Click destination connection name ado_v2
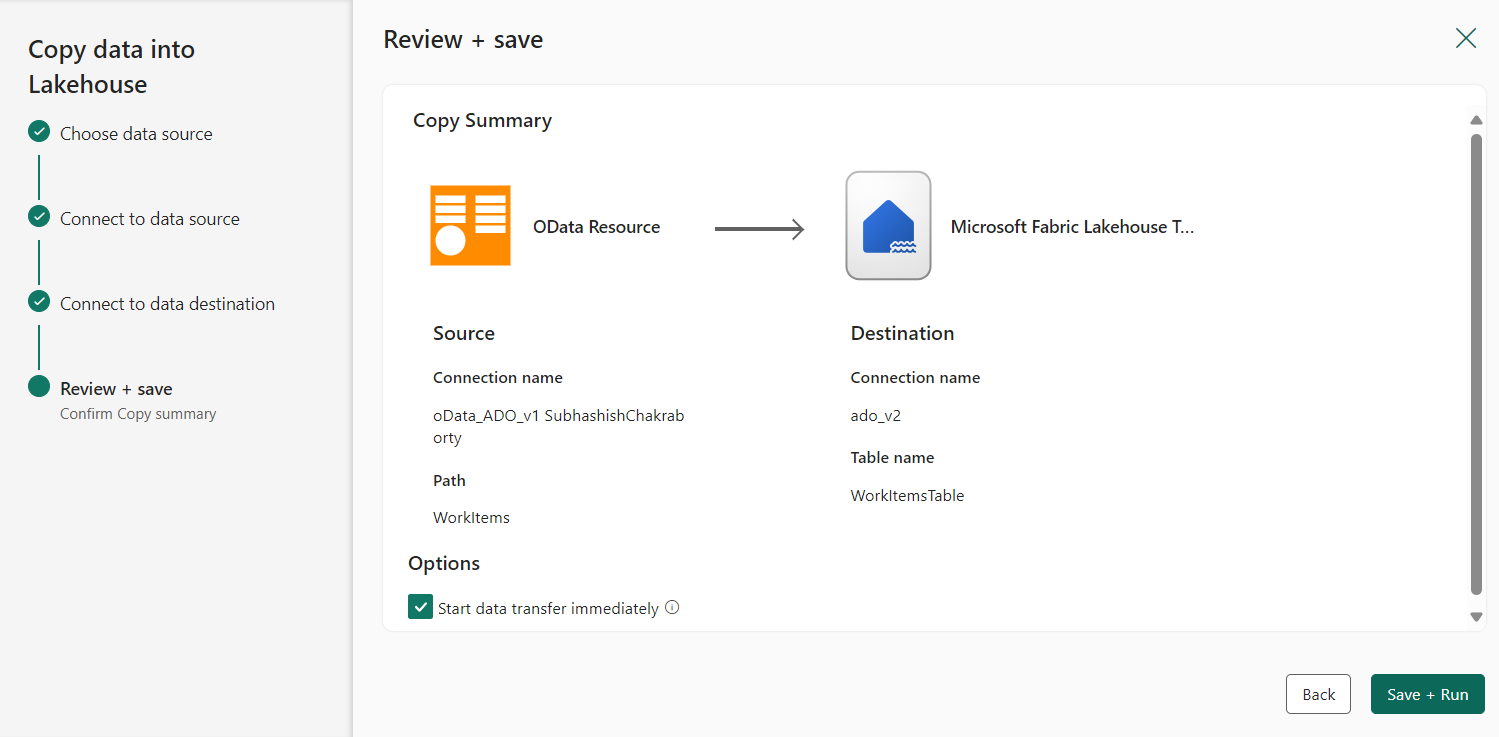1499x737 pixels. [876, 416]
